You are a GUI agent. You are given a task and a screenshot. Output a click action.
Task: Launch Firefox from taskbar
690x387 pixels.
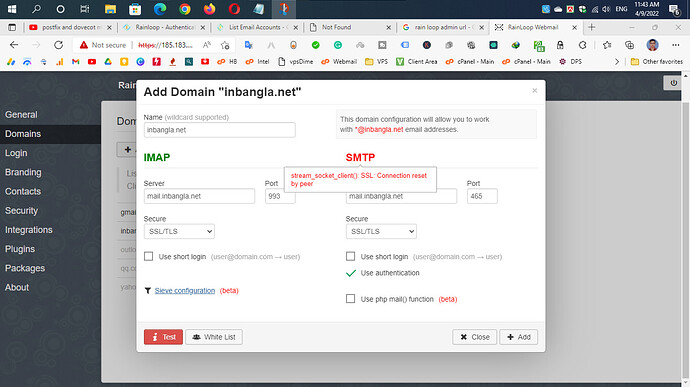click(209, 9)
